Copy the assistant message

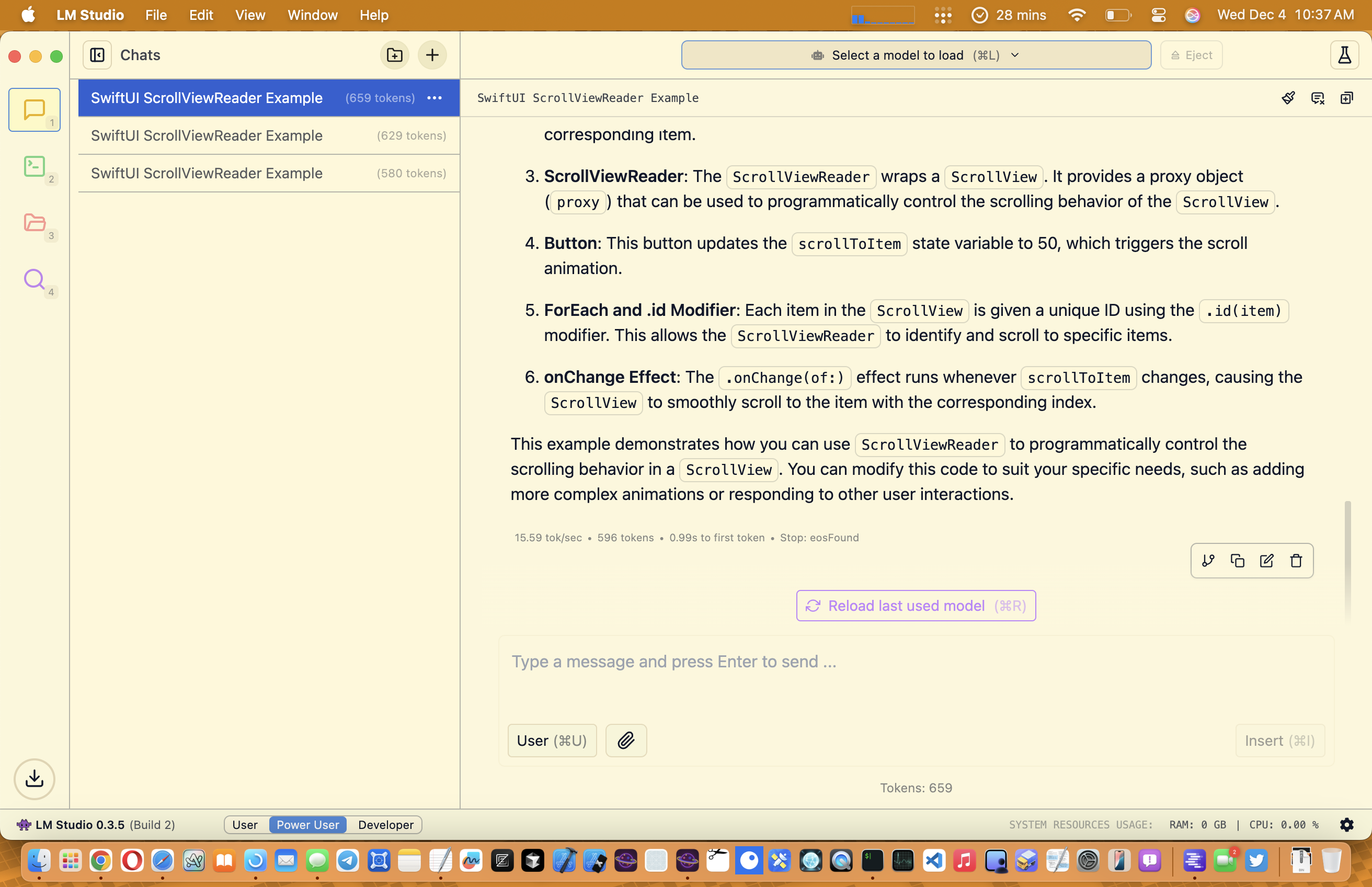1237,561
